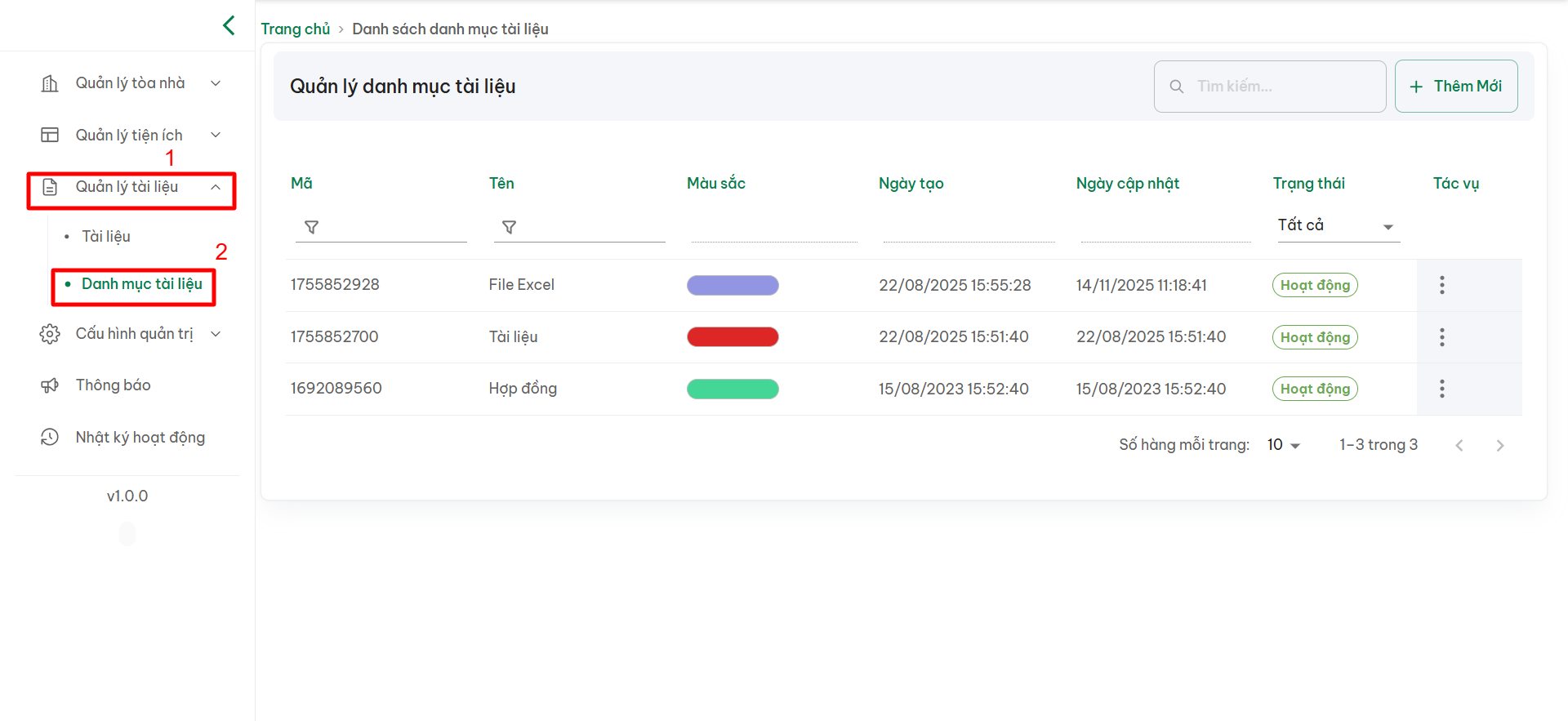Select Danh mục tài liệu submenu item
This screenshot has height=721, width=1568.
click(141, 284)
